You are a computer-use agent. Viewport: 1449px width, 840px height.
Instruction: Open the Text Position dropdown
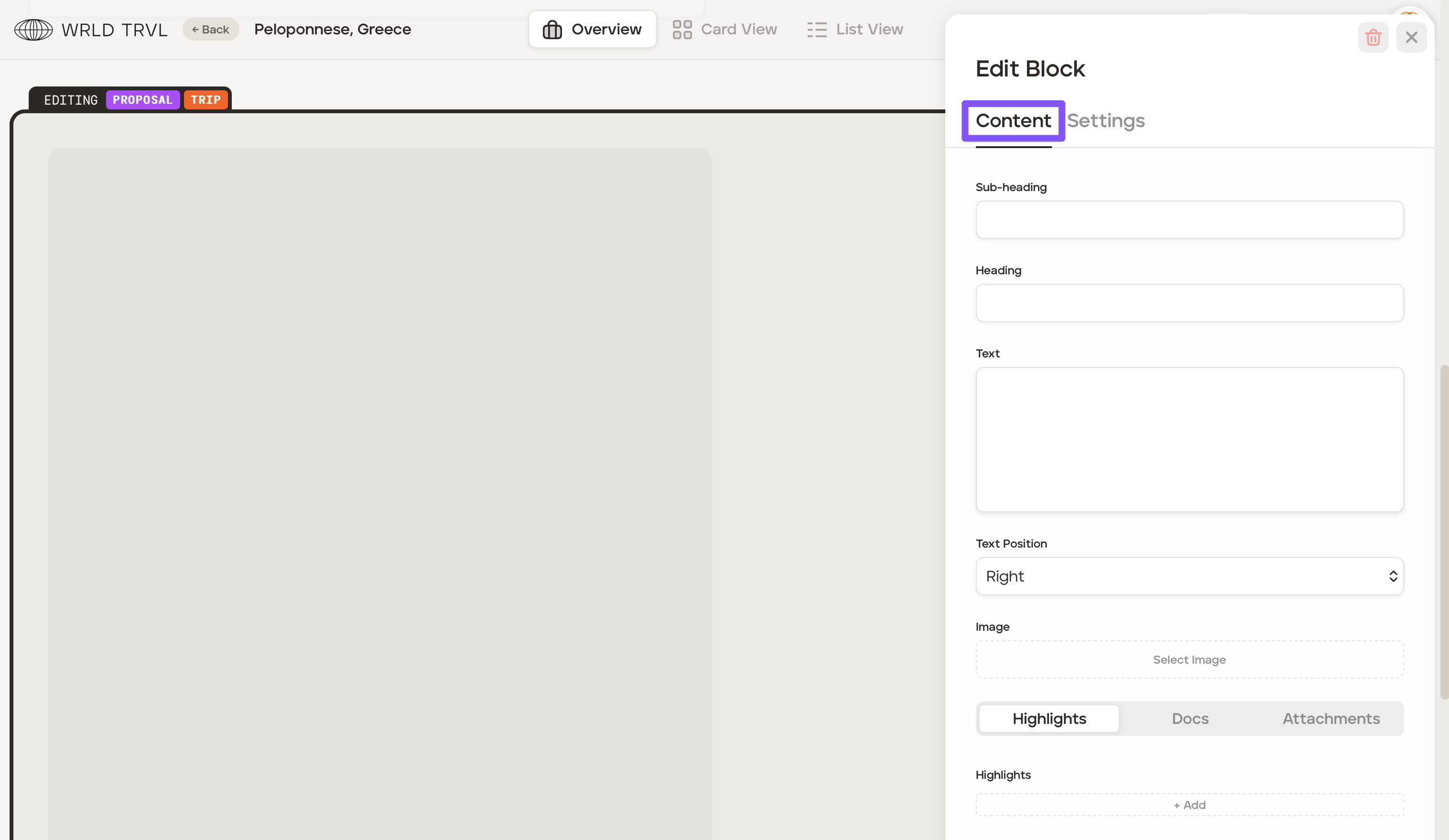coord(1189,576)
